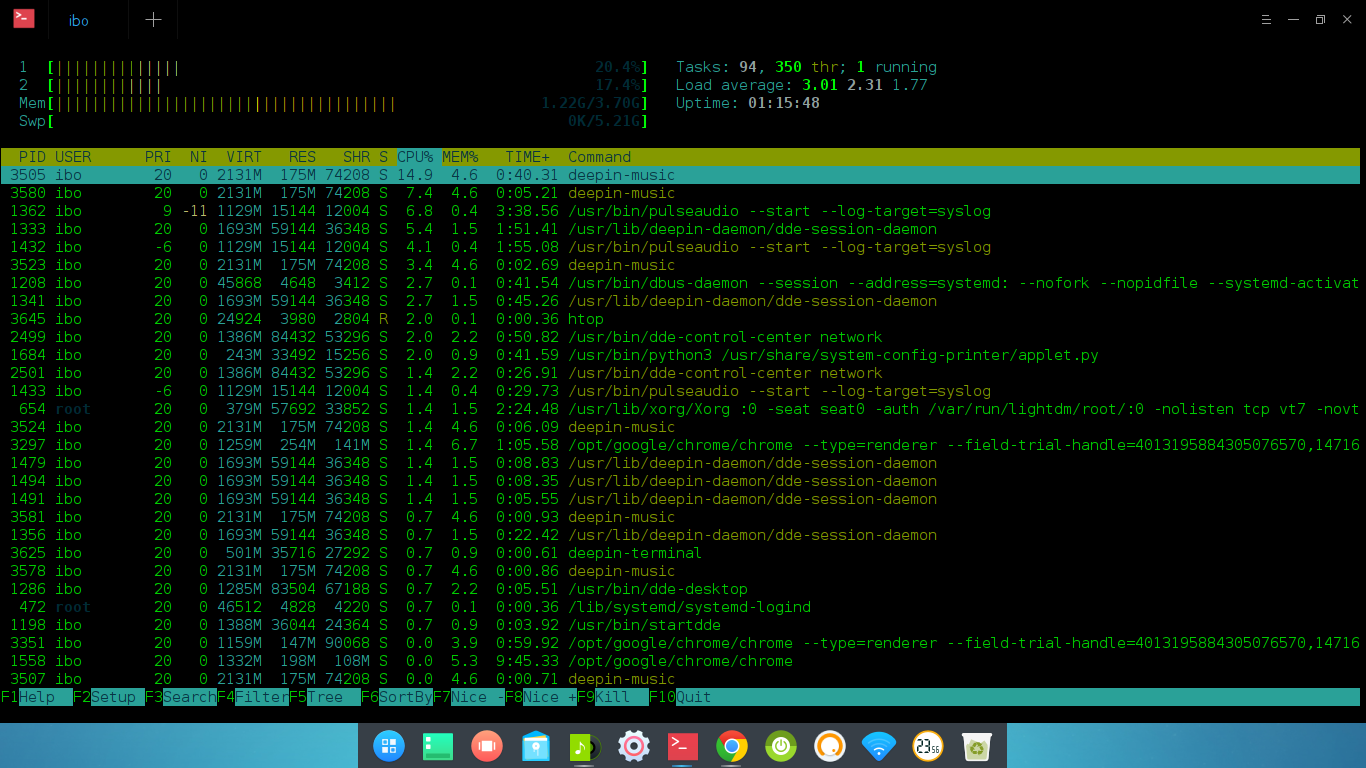1366x768 pixels.
Task: Open F6 SortBy in htop footer
Action: [397, 697]
